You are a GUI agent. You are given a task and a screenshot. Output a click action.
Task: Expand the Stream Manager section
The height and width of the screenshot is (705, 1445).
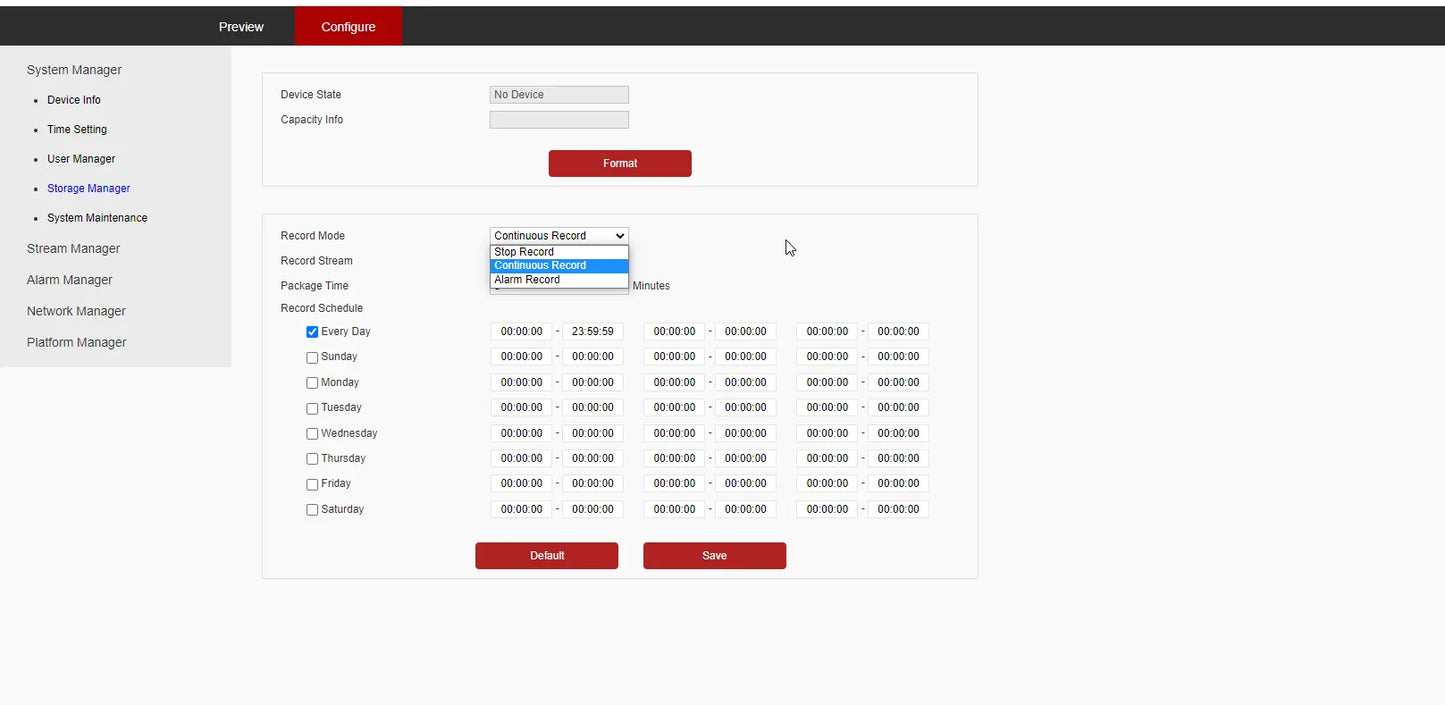[x=73, y=249]
